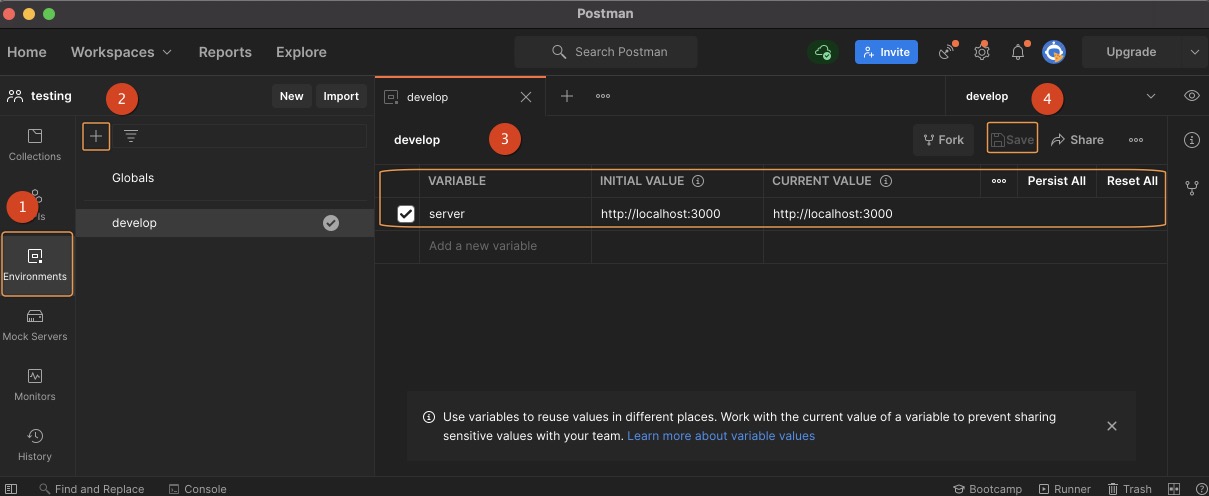Uncheck the server variable checkbox
The image size is (1209, 496).
pos(406,214)
